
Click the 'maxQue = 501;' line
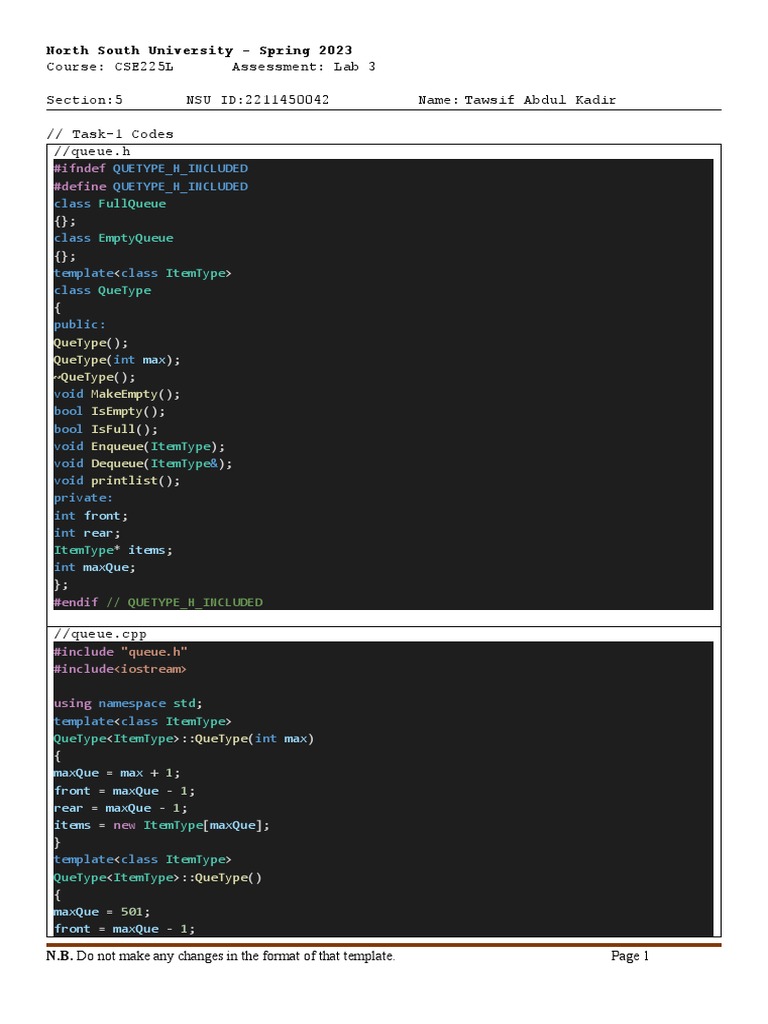102,912
